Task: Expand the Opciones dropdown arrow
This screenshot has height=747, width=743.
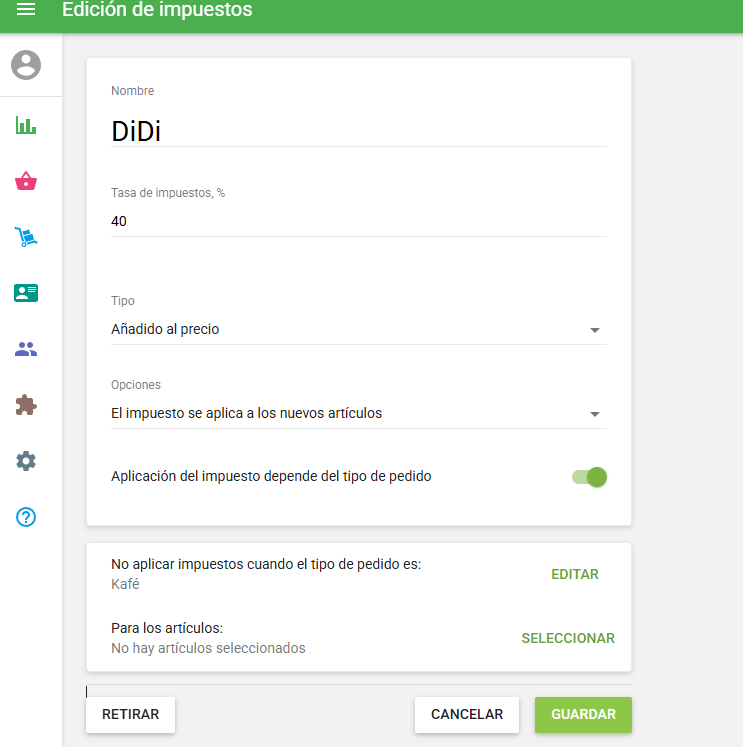Action: pyautogui.click(x=594, y=414)
